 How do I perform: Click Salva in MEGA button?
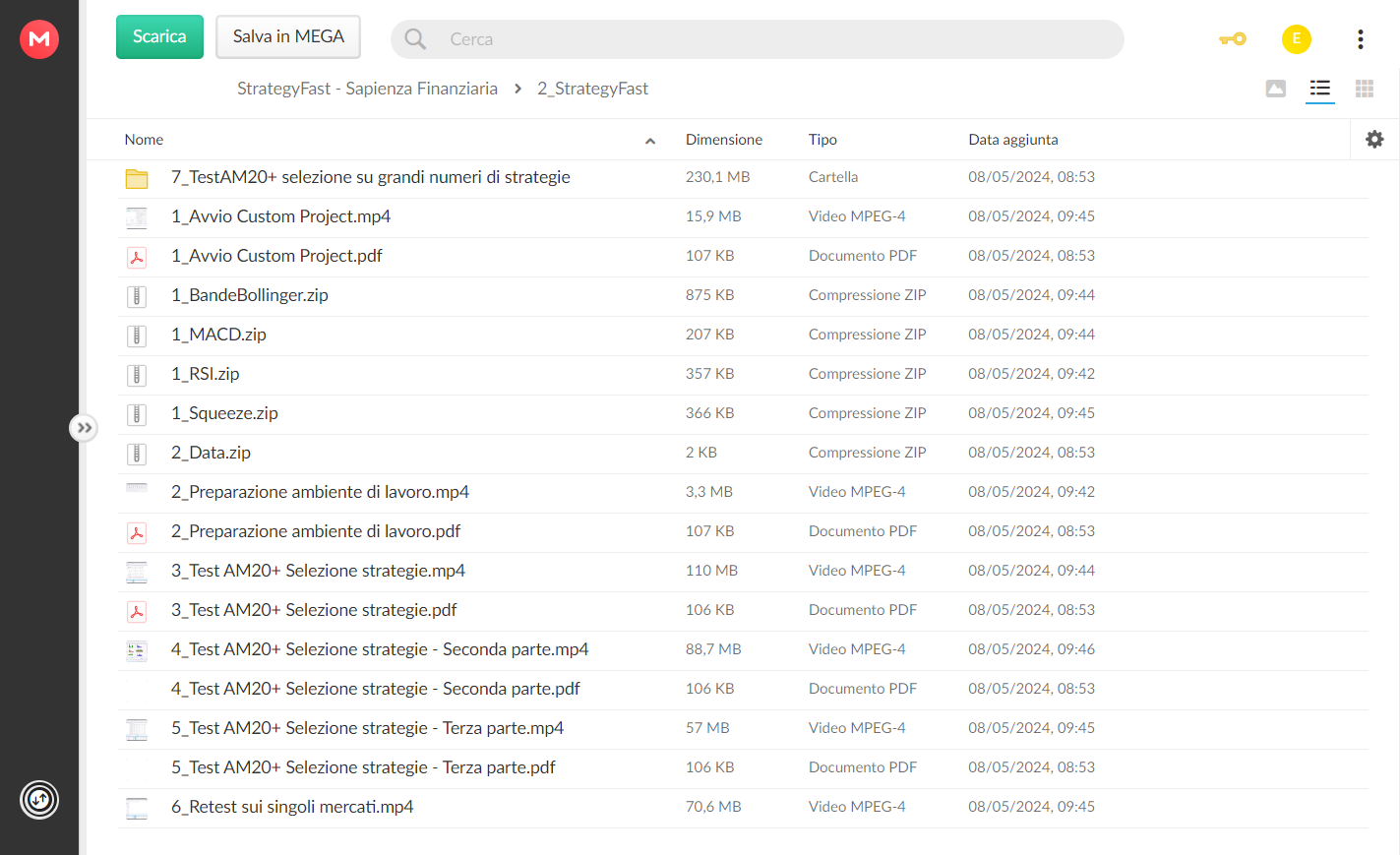click(x=288, y=37)
